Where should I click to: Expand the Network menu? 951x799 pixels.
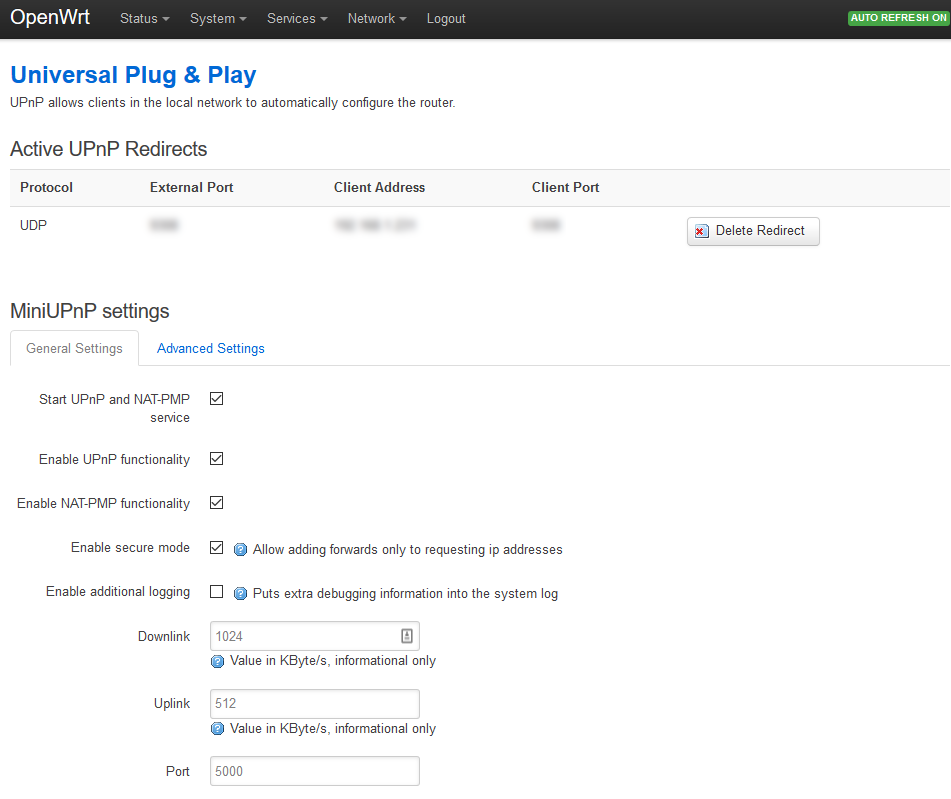pyautogui.click(x=377, y=19)
